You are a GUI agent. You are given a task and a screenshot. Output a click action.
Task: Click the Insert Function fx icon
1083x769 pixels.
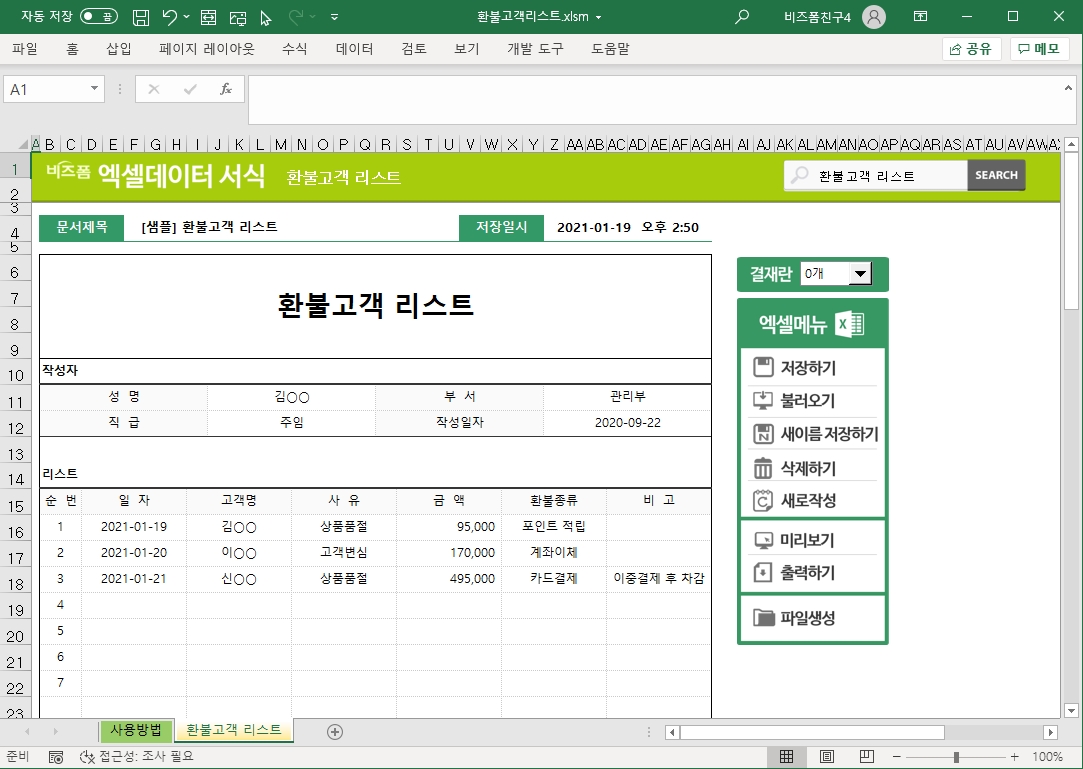coord(226,89)
